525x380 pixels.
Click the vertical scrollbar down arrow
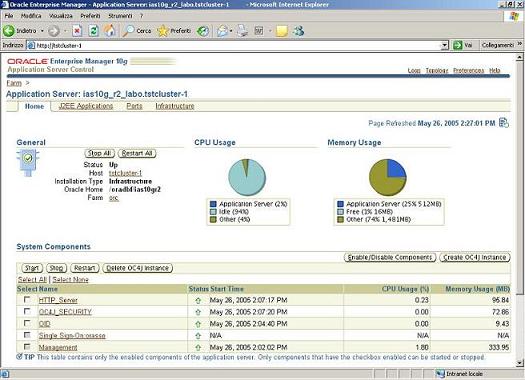[520, 363]
